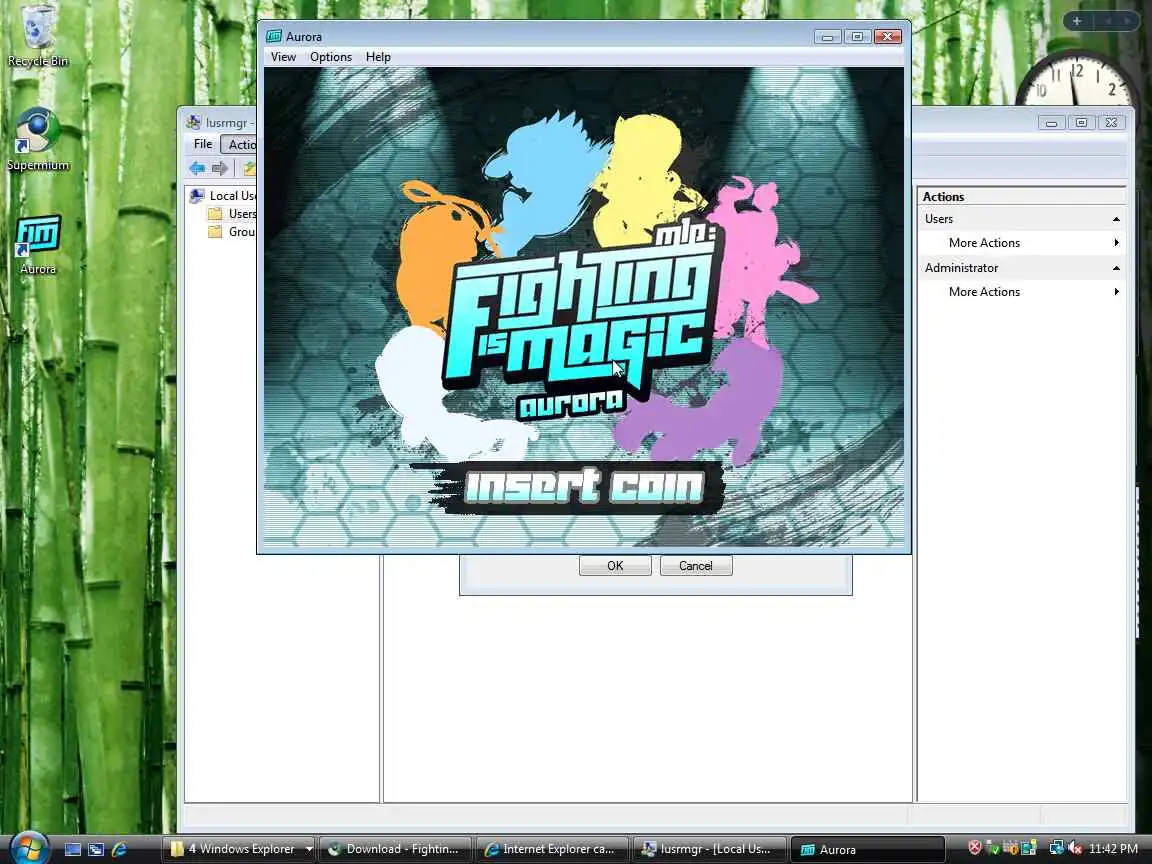Close the lusrmgr window
Viewport: 1152px width, 864px height.
point(1112,123)
